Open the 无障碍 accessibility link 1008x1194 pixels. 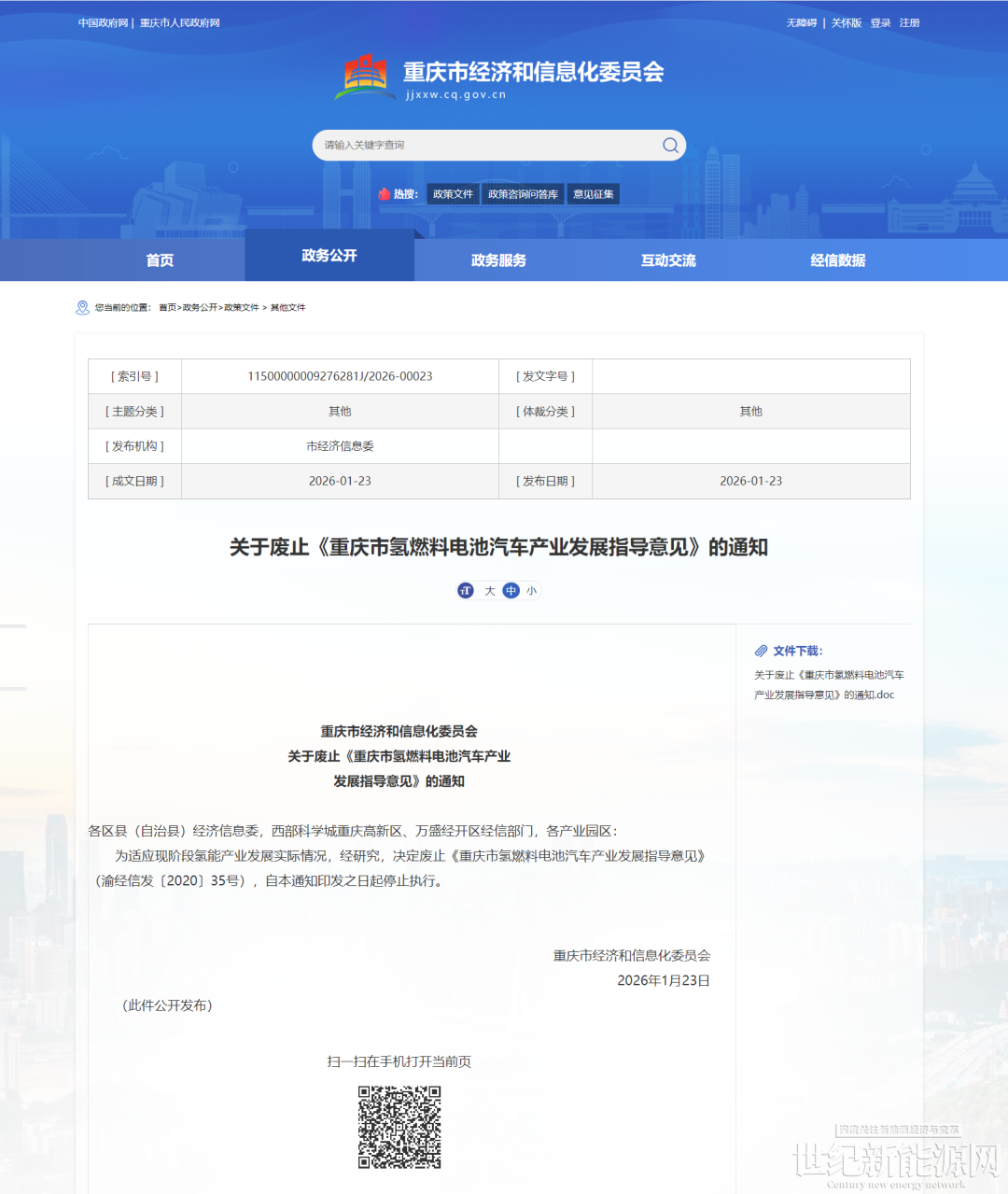801,22
